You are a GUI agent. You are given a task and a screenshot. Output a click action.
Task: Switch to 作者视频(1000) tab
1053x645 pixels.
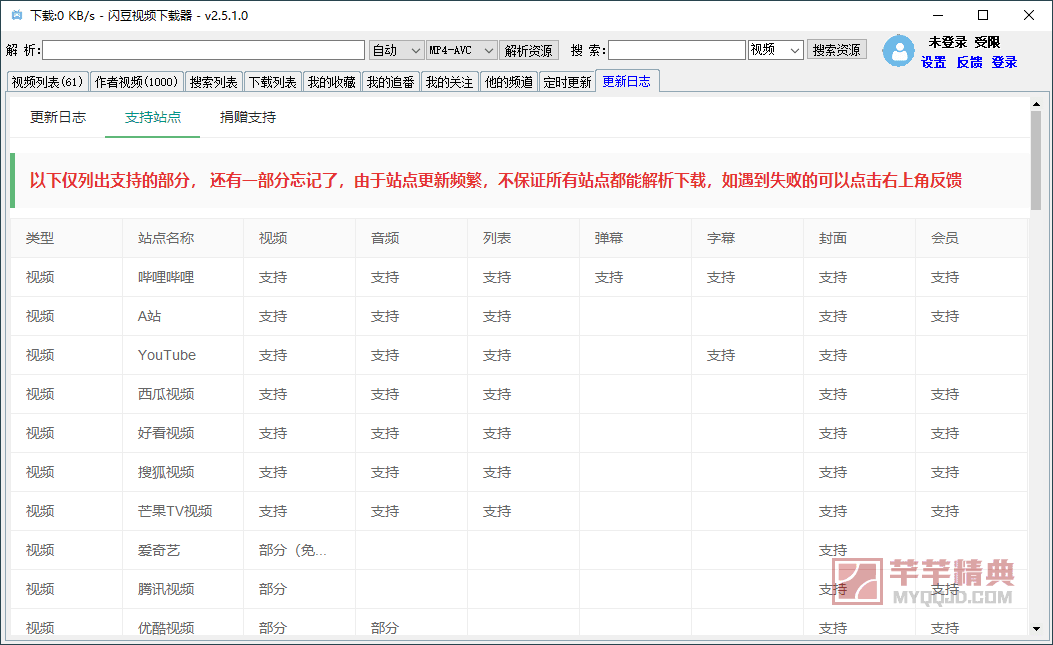[x=136, y=82]
